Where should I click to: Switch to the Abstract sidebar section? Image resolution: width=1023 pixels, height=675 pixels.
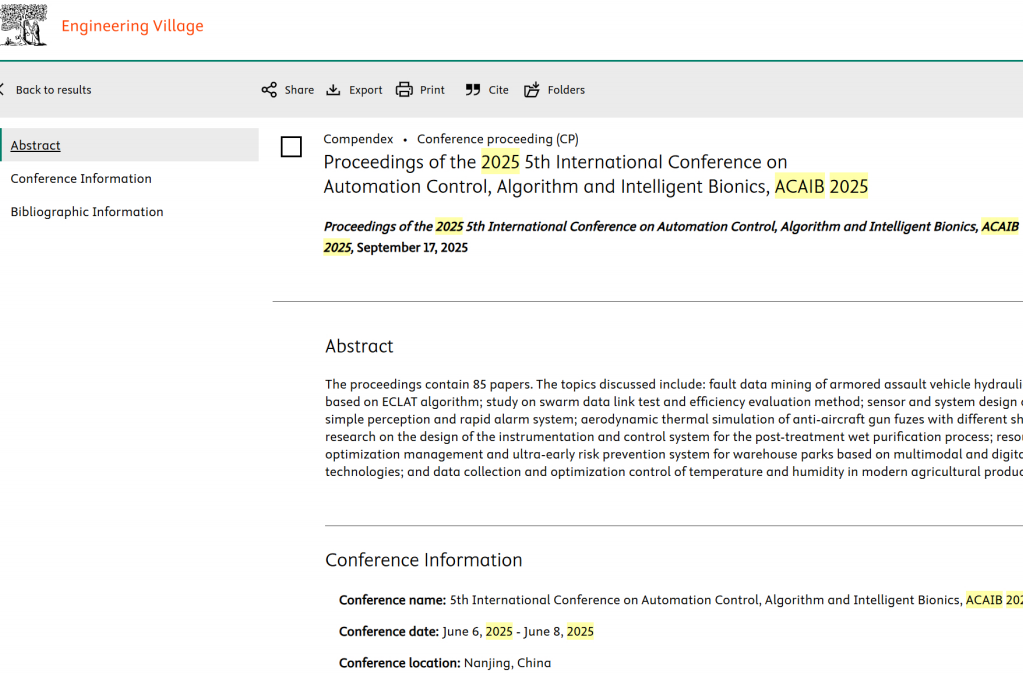[x=36, y=145]
